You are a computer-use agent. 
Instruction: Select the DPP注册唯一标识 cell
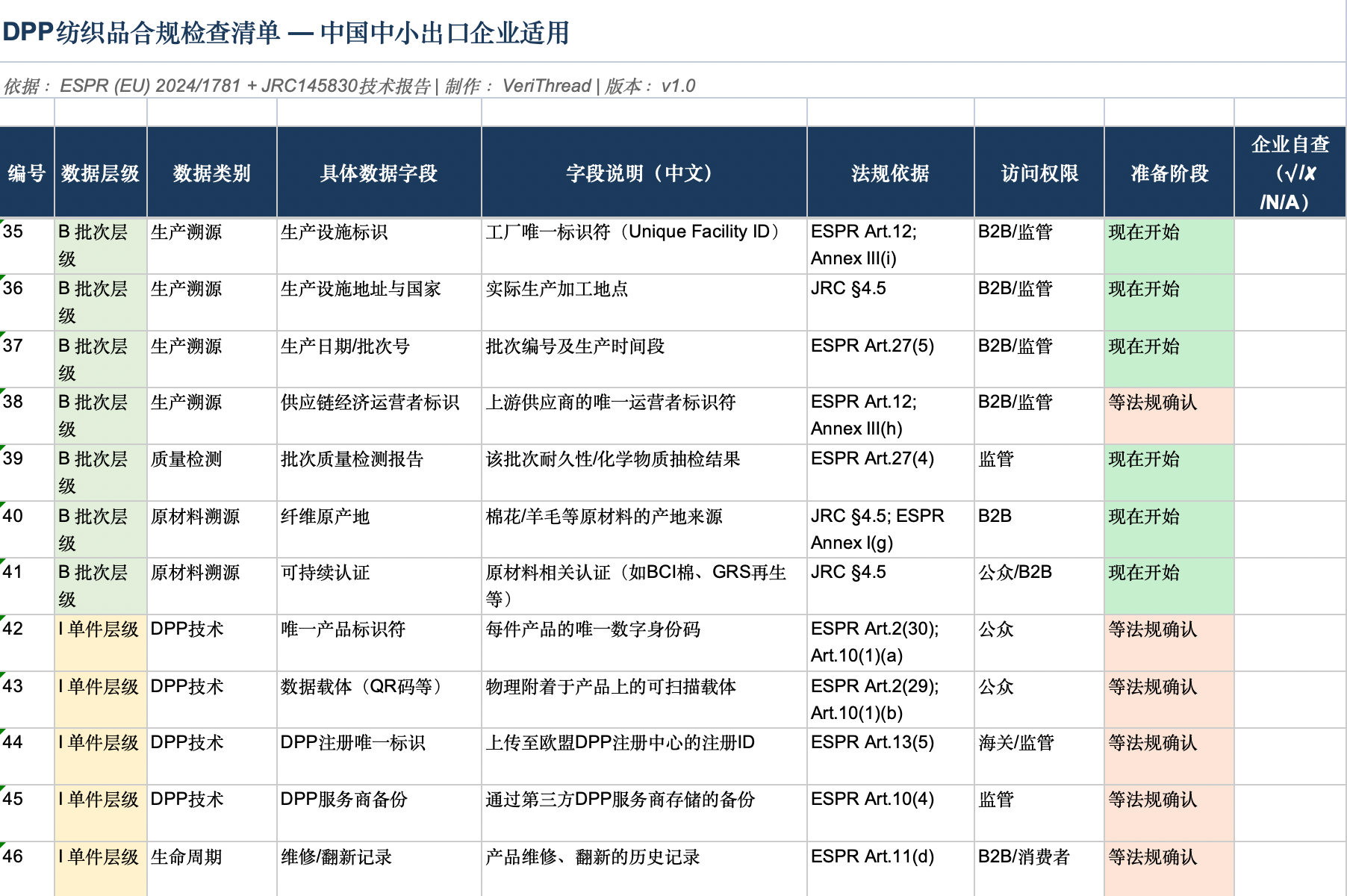(x=379, y=756)
